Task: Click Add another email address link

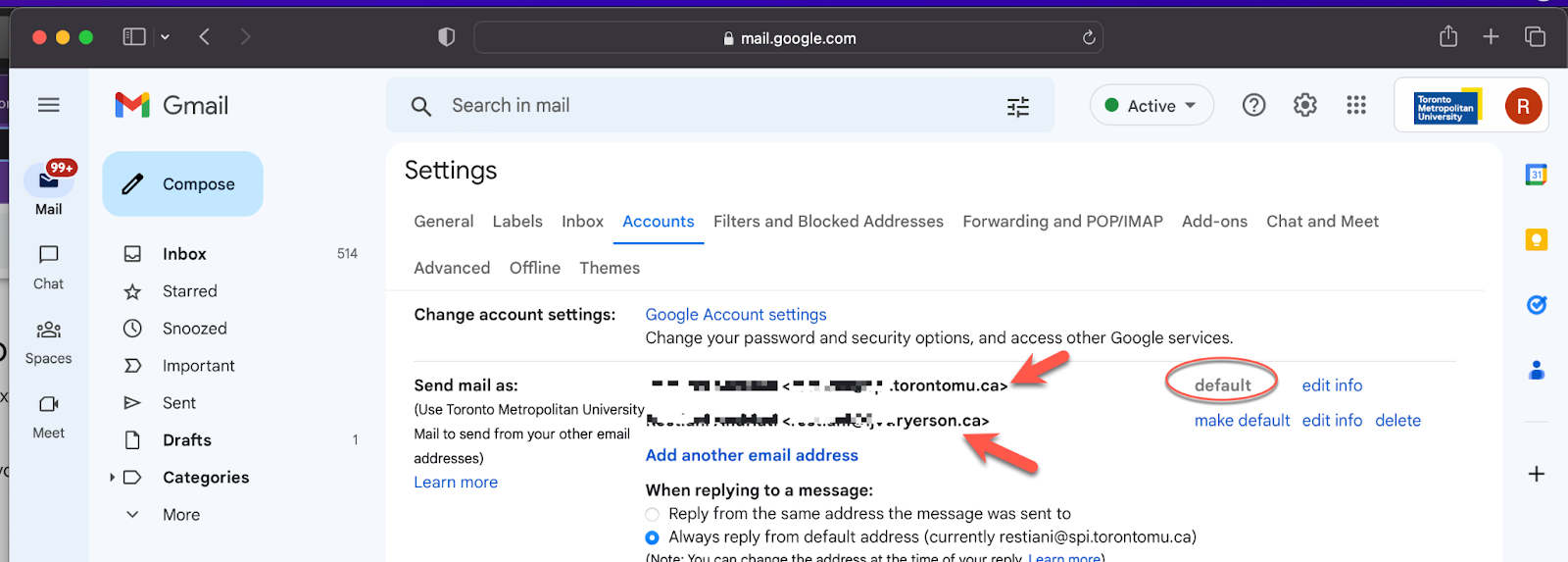Action: pos(752,455)
